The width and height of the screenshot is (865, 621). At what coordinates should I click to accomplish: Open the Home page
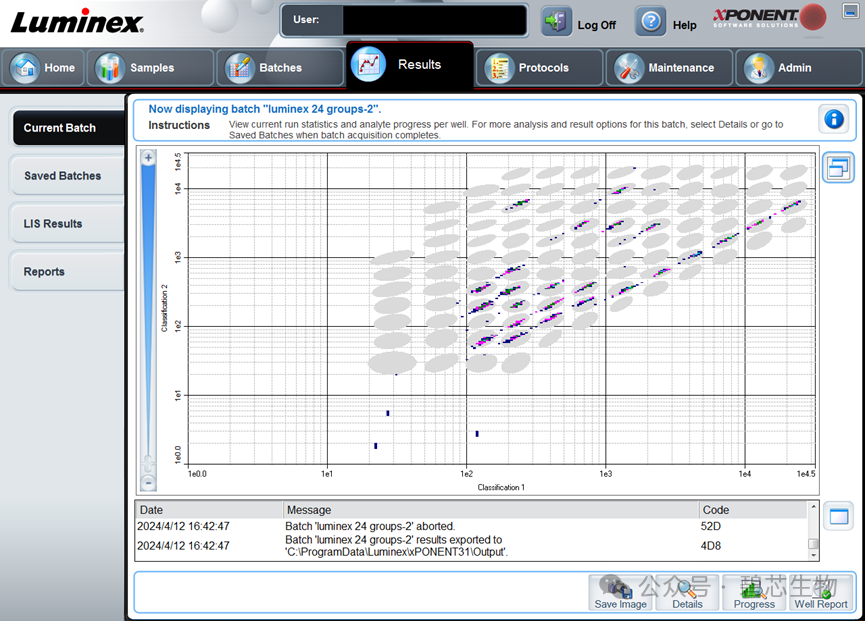[43, 68]
